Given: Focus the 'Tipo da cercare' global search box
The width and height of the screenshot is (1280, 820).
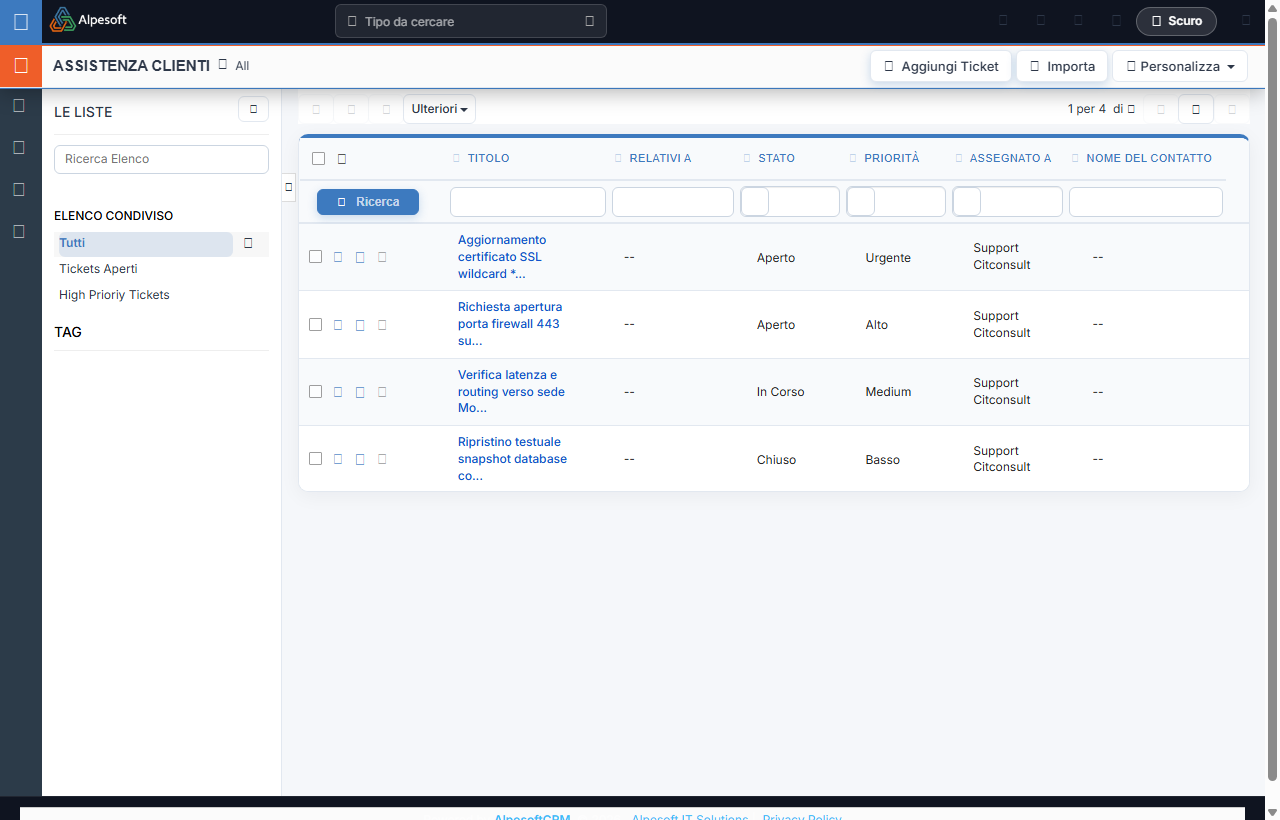Looking at the screenshot, I should tap(471, 21).
